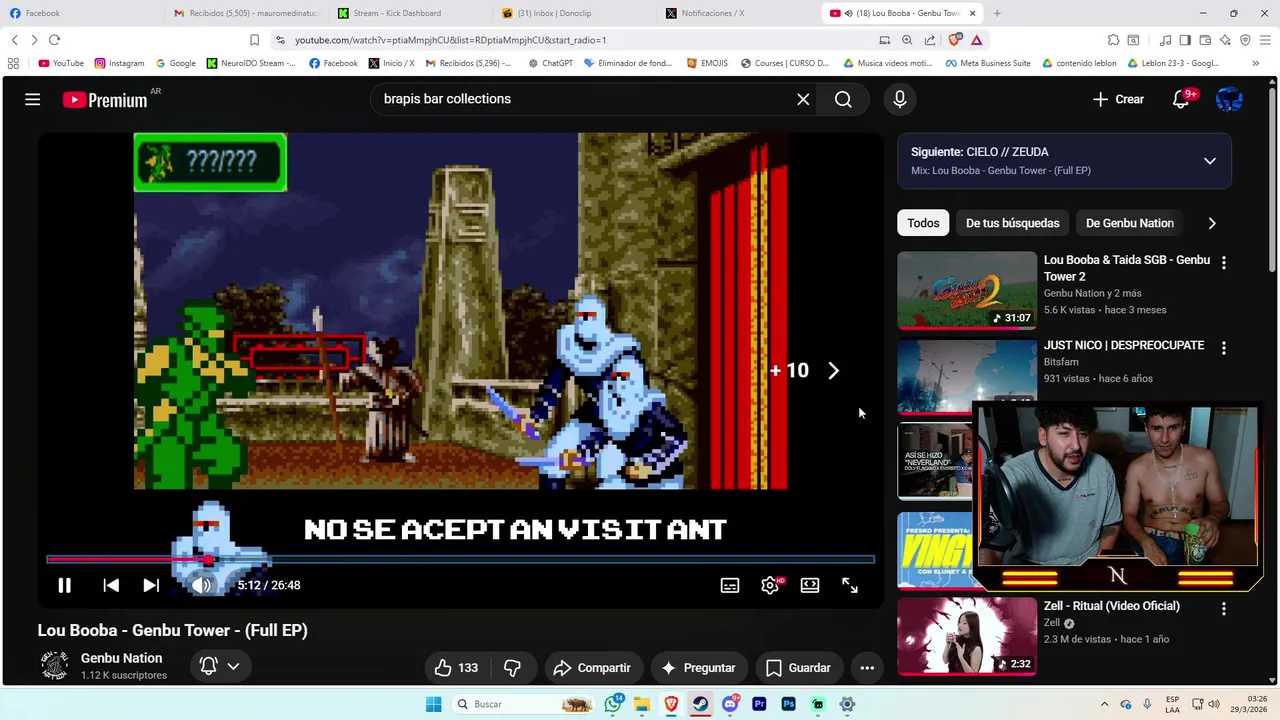Start voice search with microphone icon
The image size is (1280, 720).
point(899,99)
